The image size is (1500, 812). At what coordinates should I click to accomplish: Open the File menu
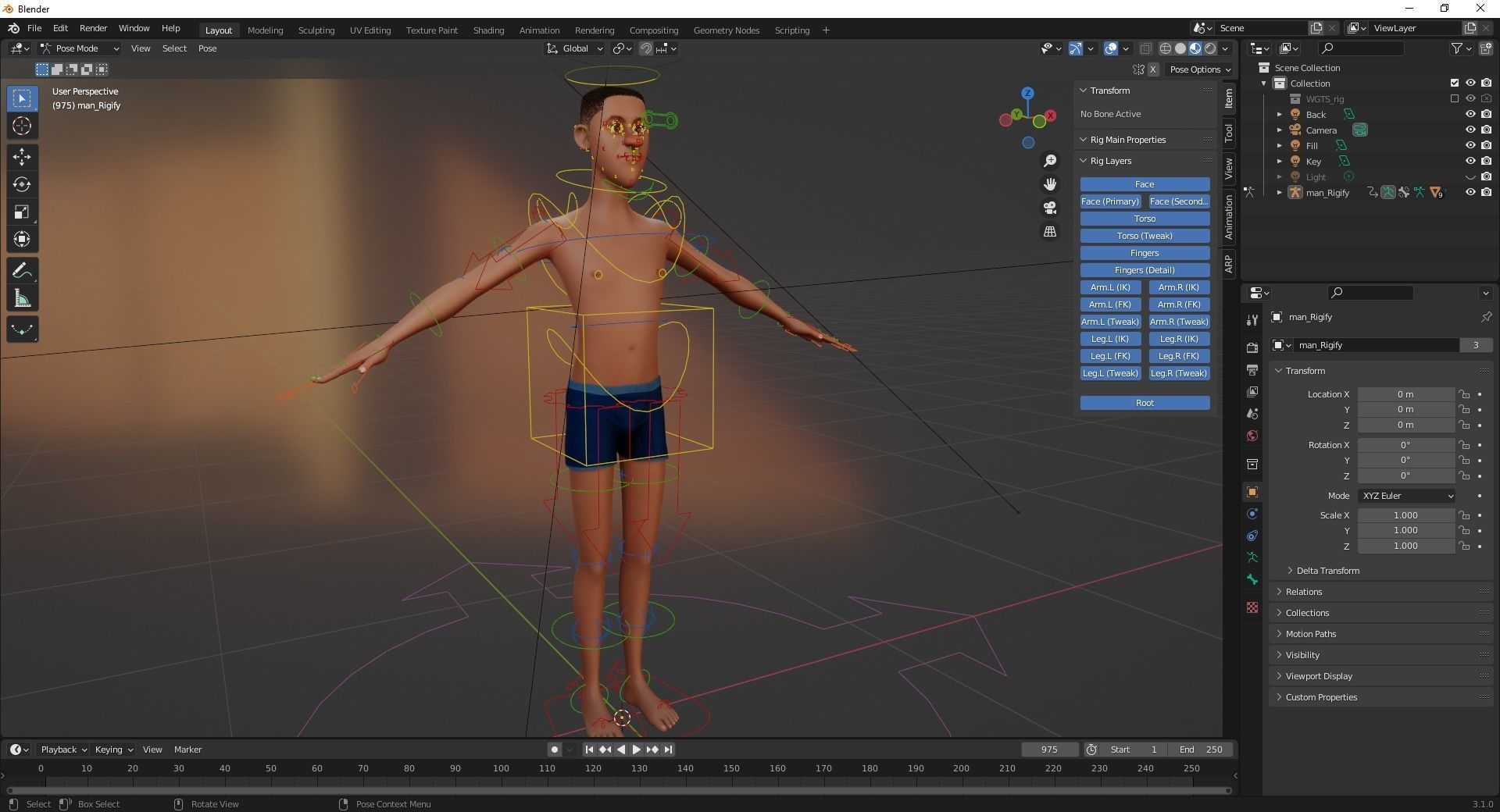34,28
